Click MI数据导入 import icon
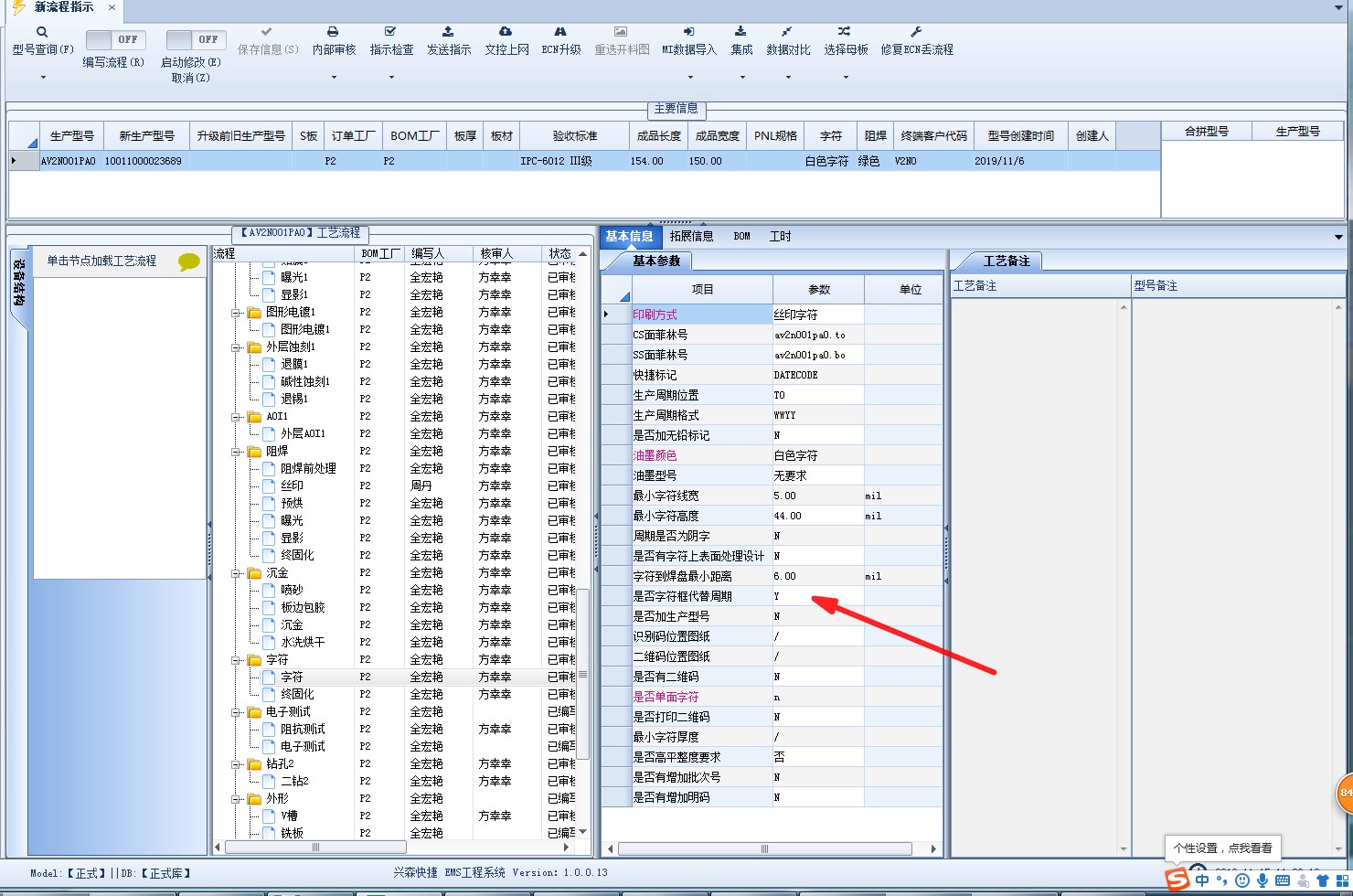Screen dimensions: 1353x896 point(689,32)
